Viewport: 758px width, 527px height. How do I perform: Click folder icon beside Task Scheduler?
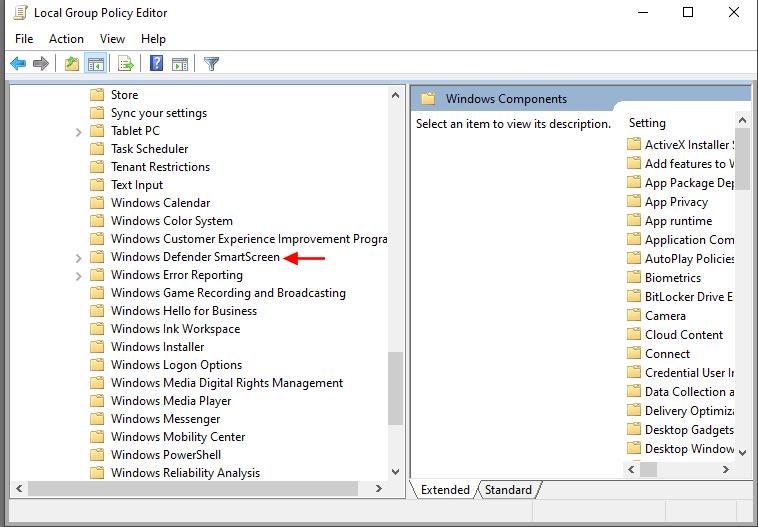click(97, 148)
